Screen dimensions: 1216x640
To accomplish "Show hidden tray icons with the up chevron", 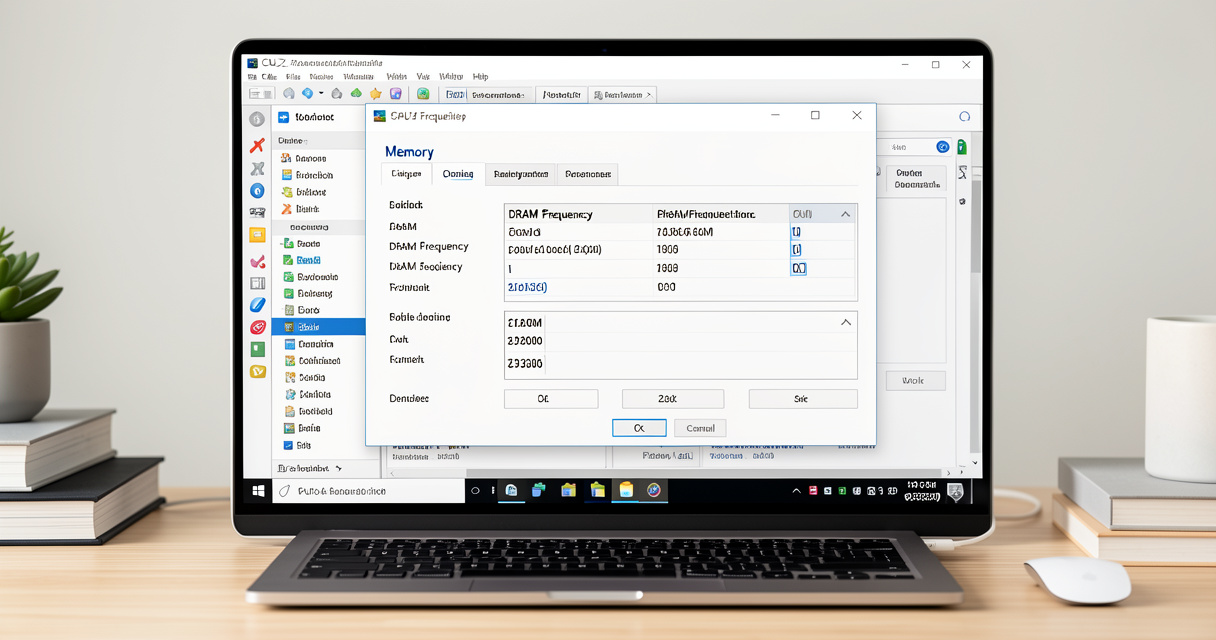I will click(x=797, y=491).
